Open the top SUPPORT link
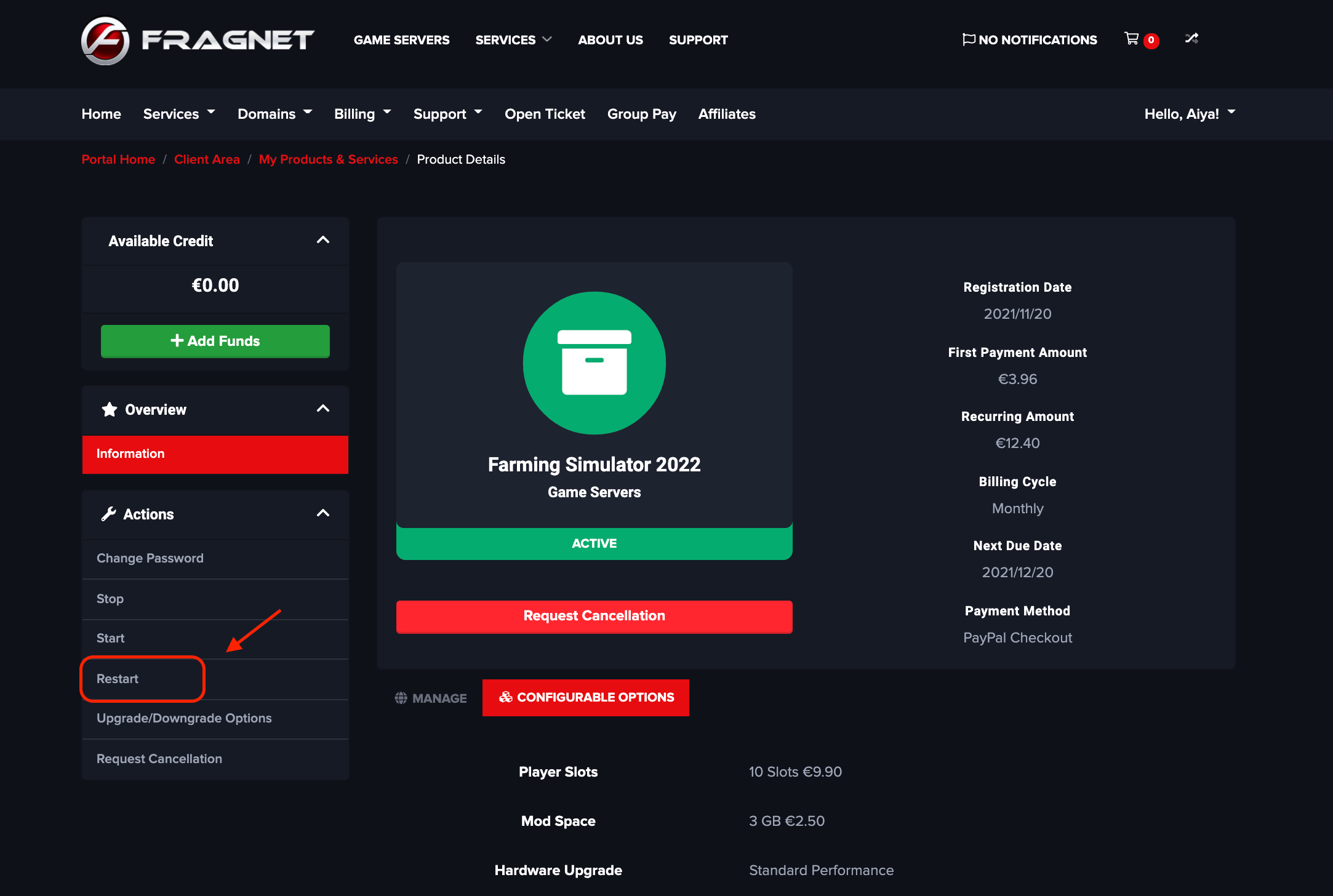Screen dimensions: 1333x896 [699, 40]
